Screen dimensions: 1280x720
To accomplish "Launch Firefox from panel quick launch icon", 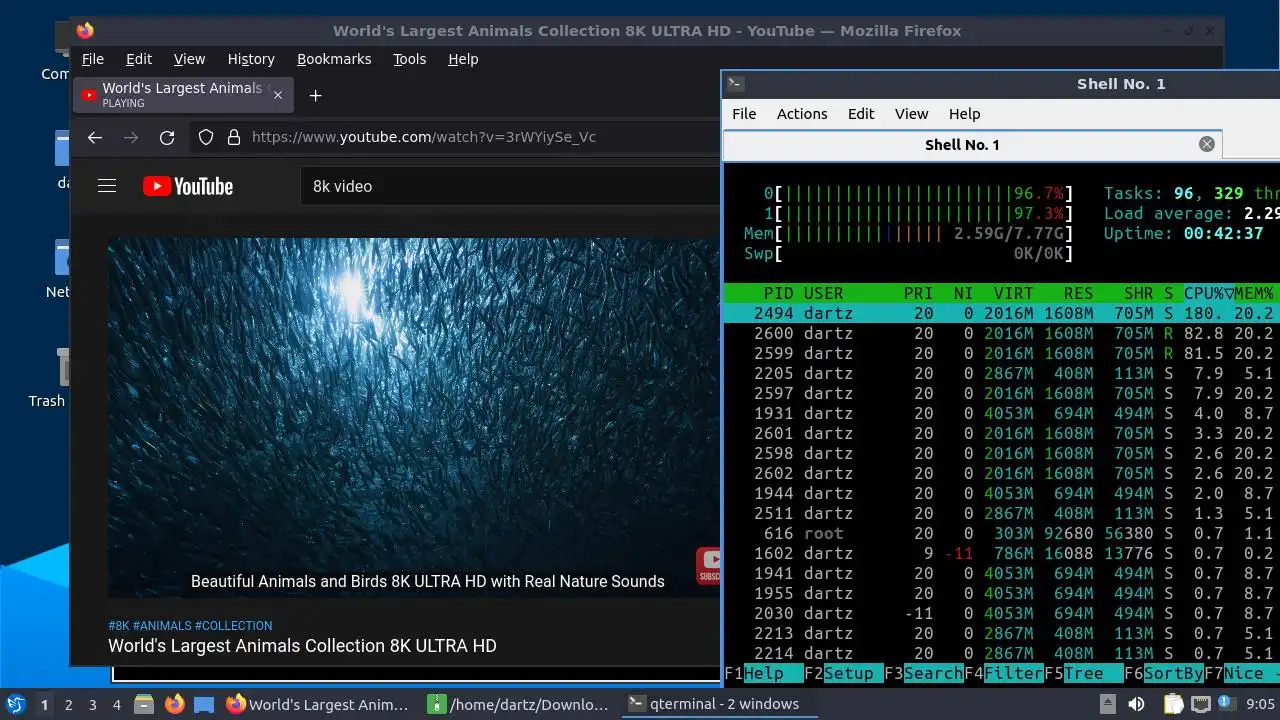I will [x=174, y=704].
